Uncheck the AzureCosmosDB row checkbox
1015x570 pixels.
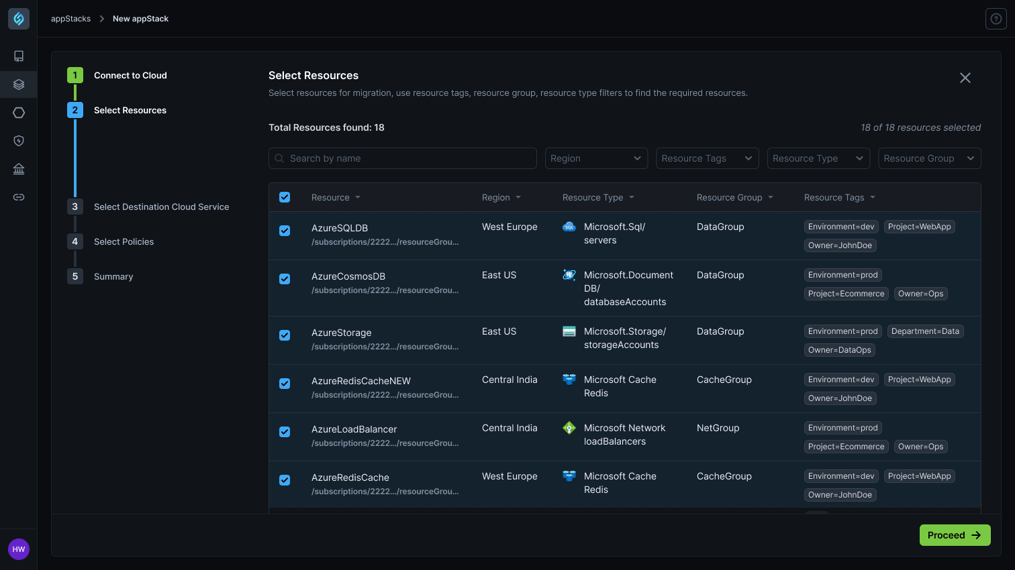[x=285, y=279]
